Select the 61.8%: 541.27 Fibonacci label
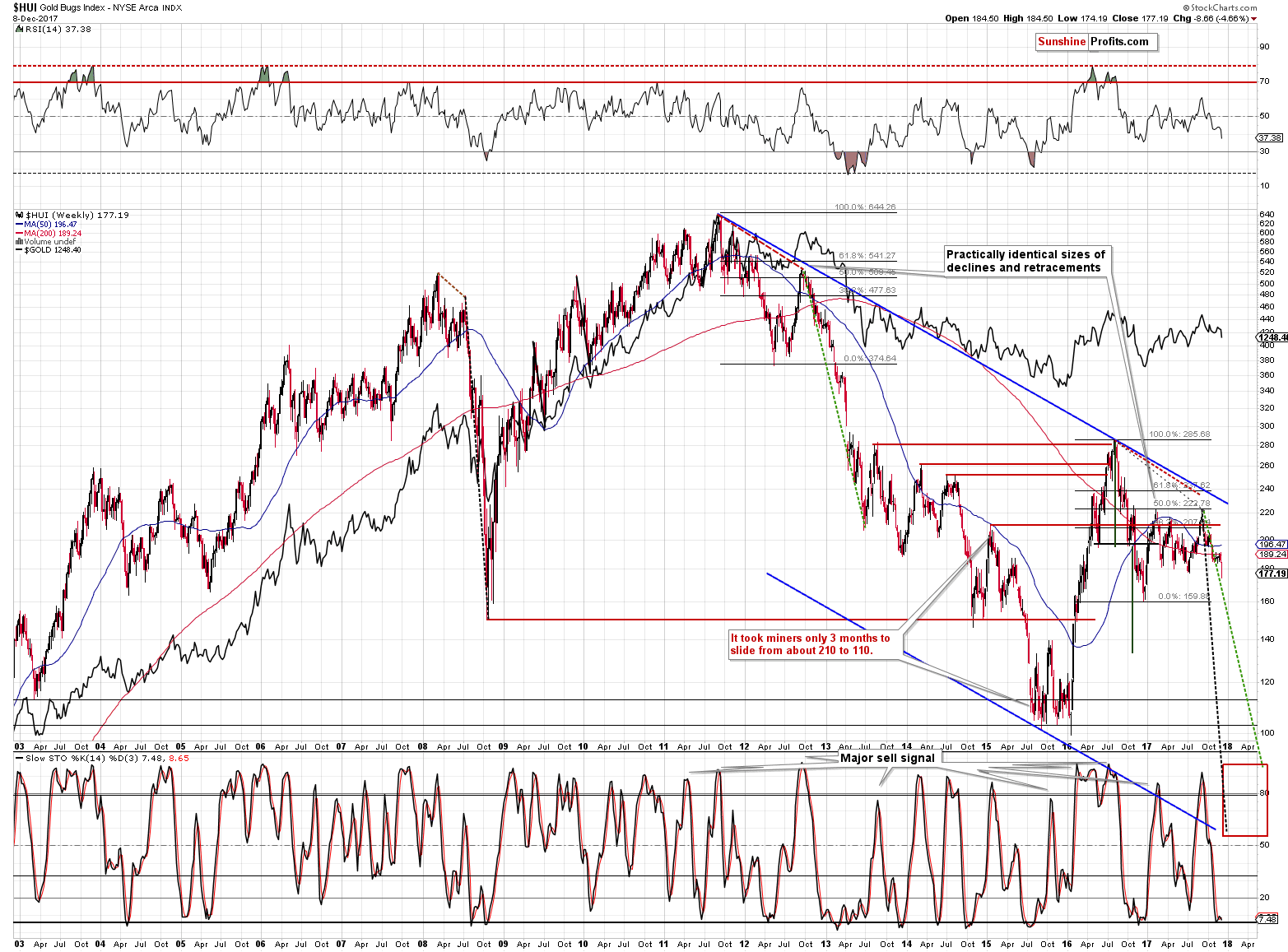This screenshot has width=1288, height=952. pyautogui.click(x=867, y=256)
